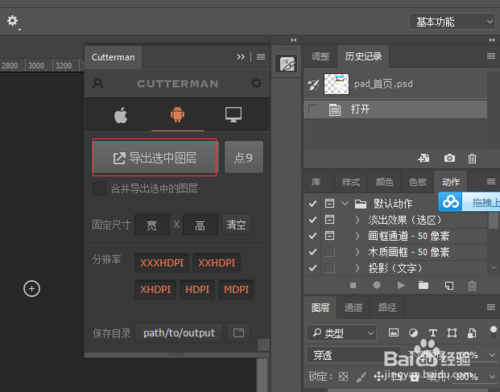Filter layers by adjustment layer icon
Screen dimensions: 500x392
[413, 333]
